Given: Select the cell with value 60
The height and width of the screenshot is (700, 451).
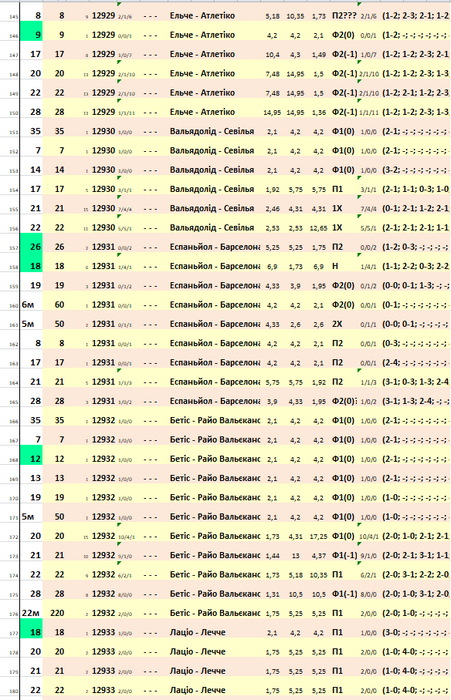Looking at the screenshot, I should [x=59, y=304].
